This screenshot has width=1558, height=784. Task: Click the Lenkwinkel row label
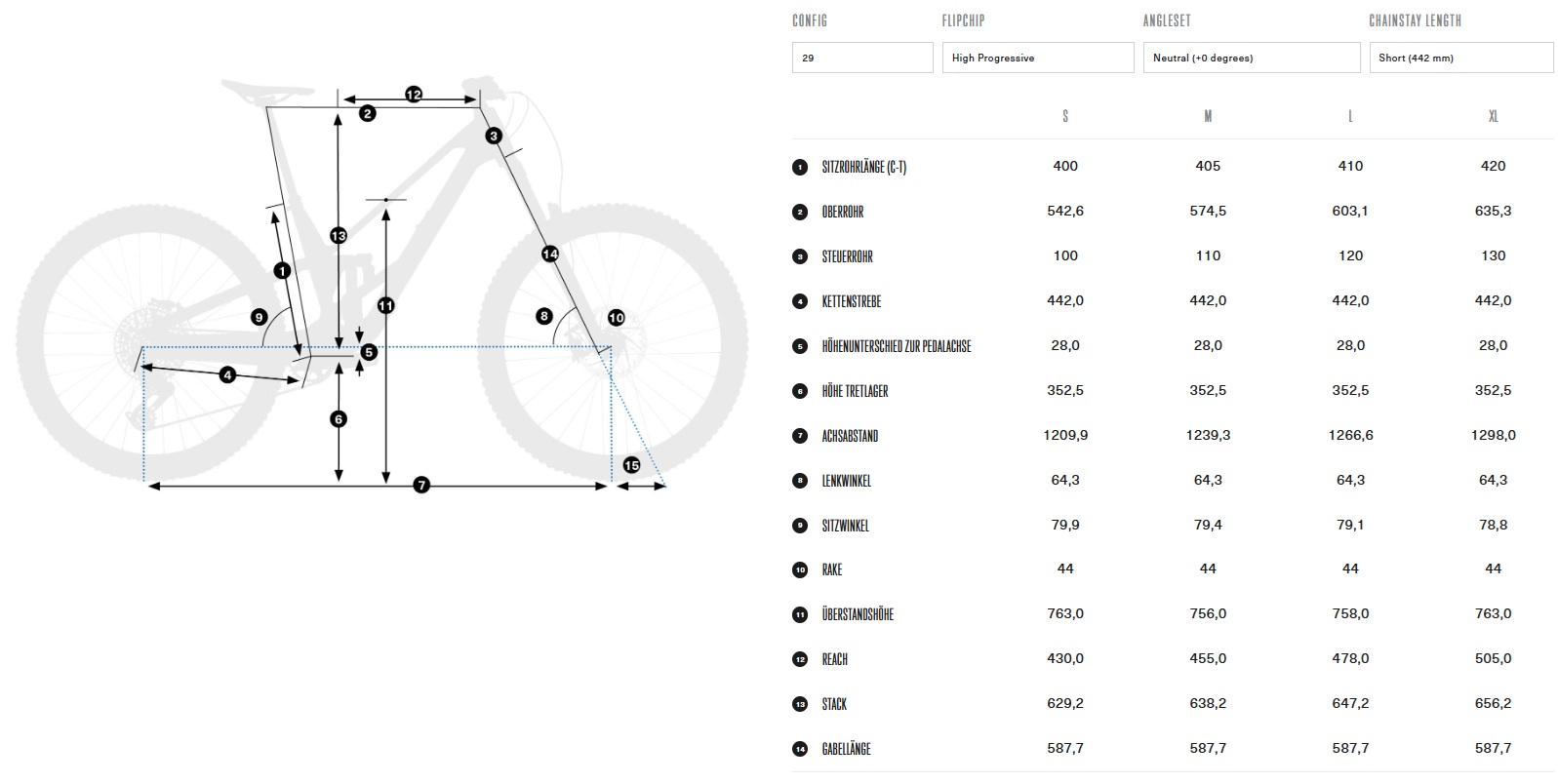(x=847, y=481)
